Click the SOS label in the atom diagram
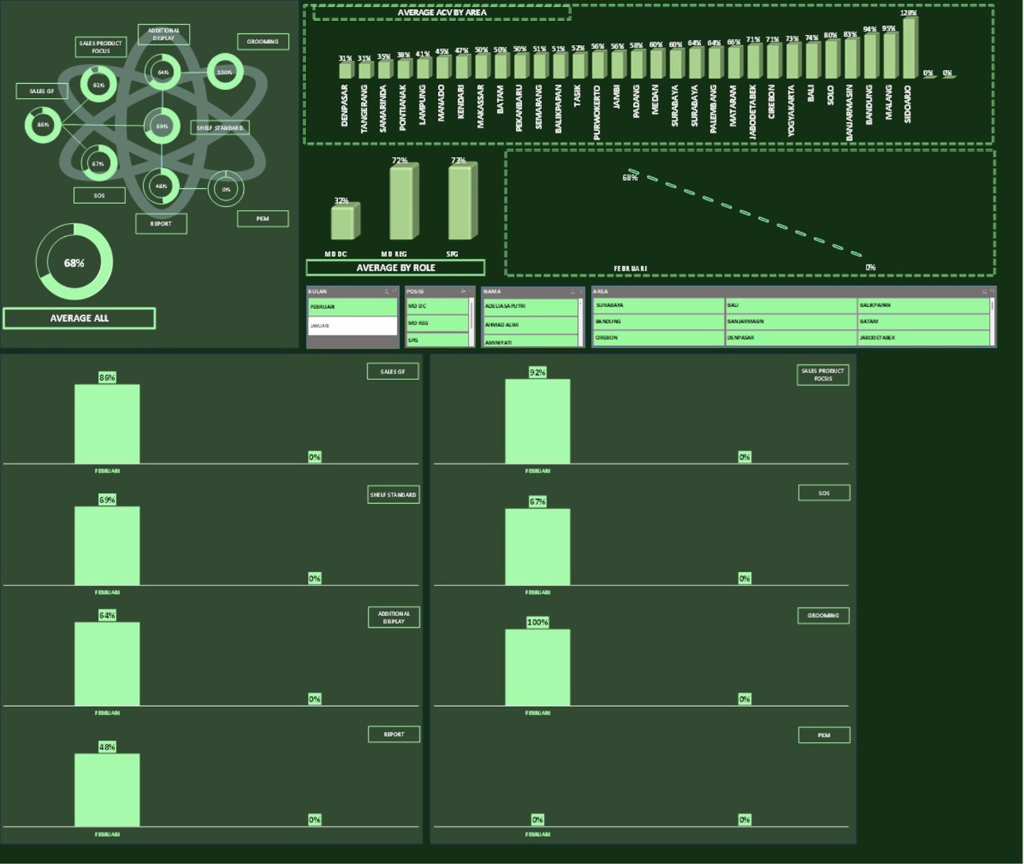This screenshot has height=864, width=1024. tap(99, 195)
